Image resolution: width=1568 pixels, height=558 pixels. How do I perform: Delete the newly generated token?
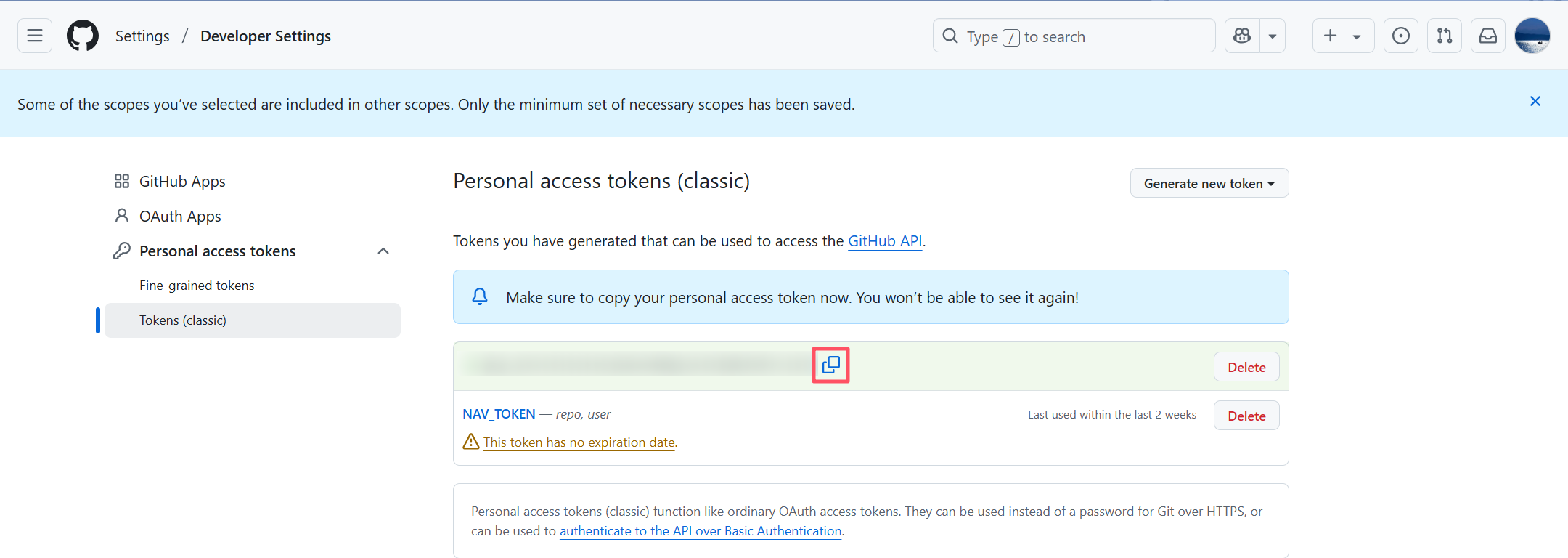(x=1246, y=367)
